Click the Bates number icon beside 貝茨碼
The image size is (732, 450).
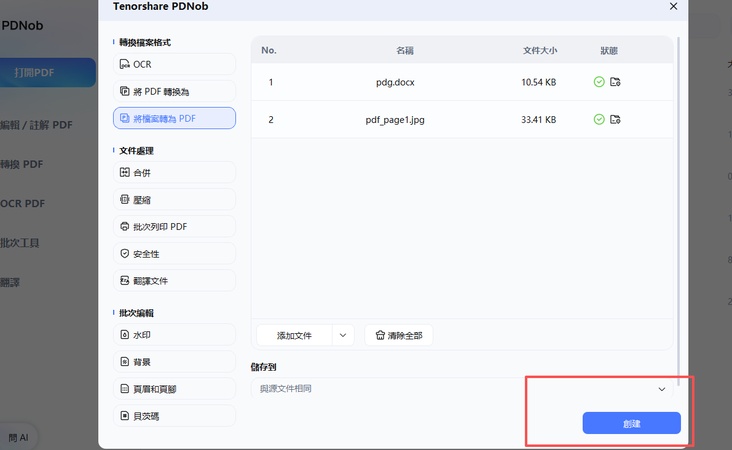coord(125,415)
